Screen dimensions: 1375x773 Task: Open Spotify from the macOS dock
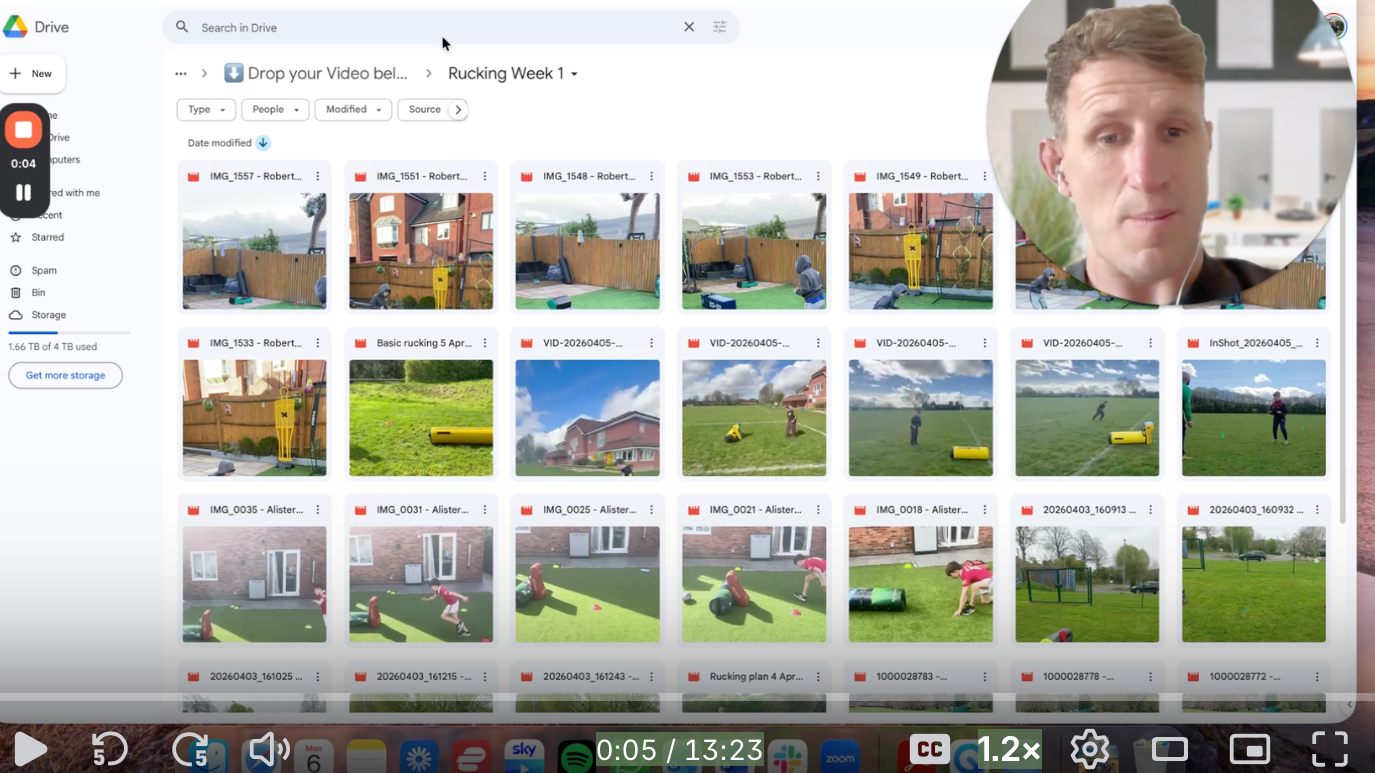click(576, 757)
